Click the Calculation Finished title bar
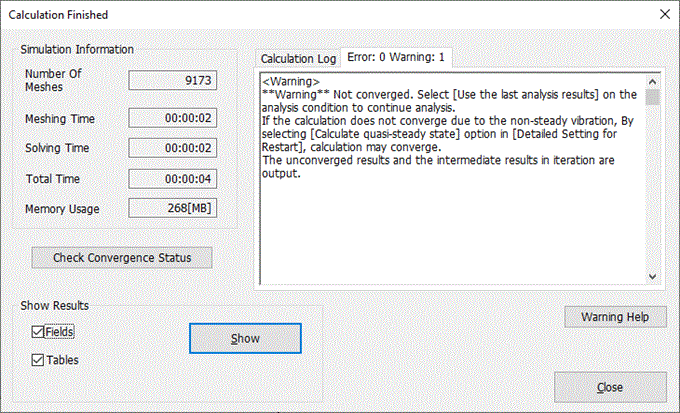The height and width of the screenshot is (413, 680). [x=300, y=15]
